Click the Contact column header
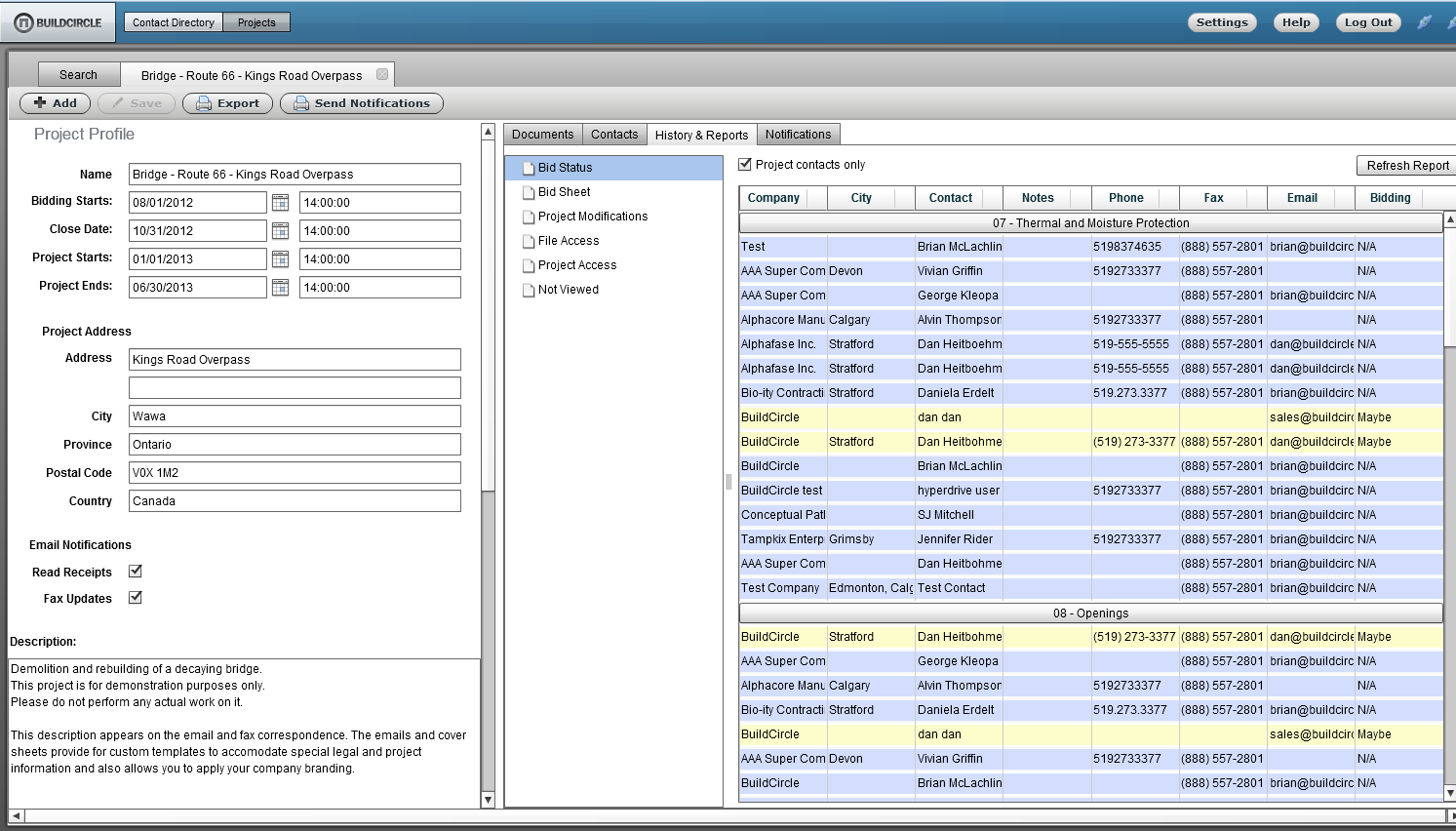This screenshot has height=831, width=1456. [x=960, y=198]
